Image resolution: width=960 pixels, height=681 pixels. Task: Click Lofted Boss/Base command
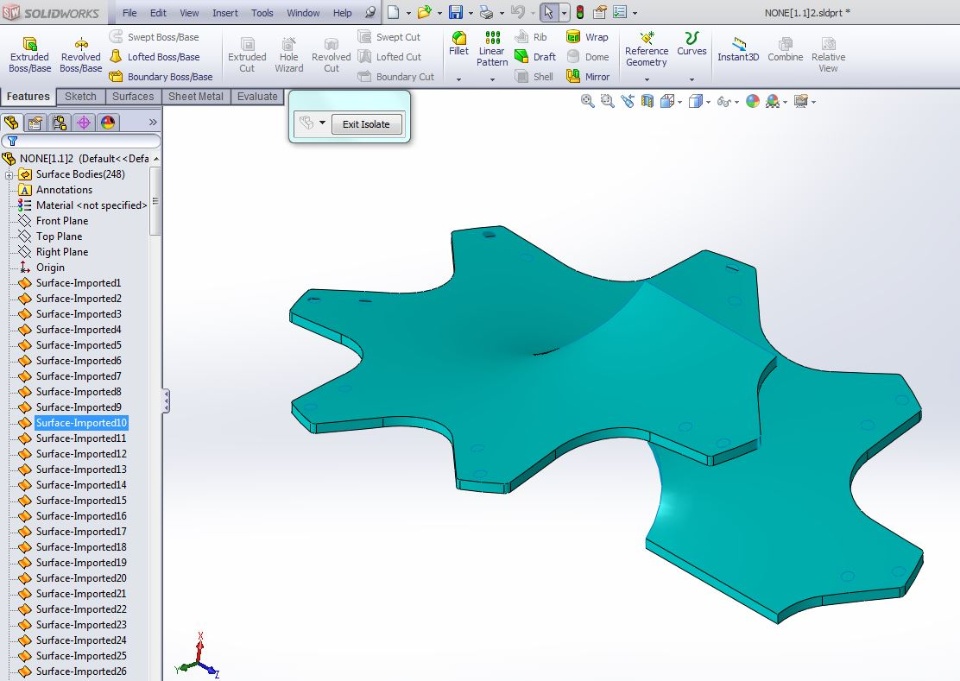click(154, 57)
